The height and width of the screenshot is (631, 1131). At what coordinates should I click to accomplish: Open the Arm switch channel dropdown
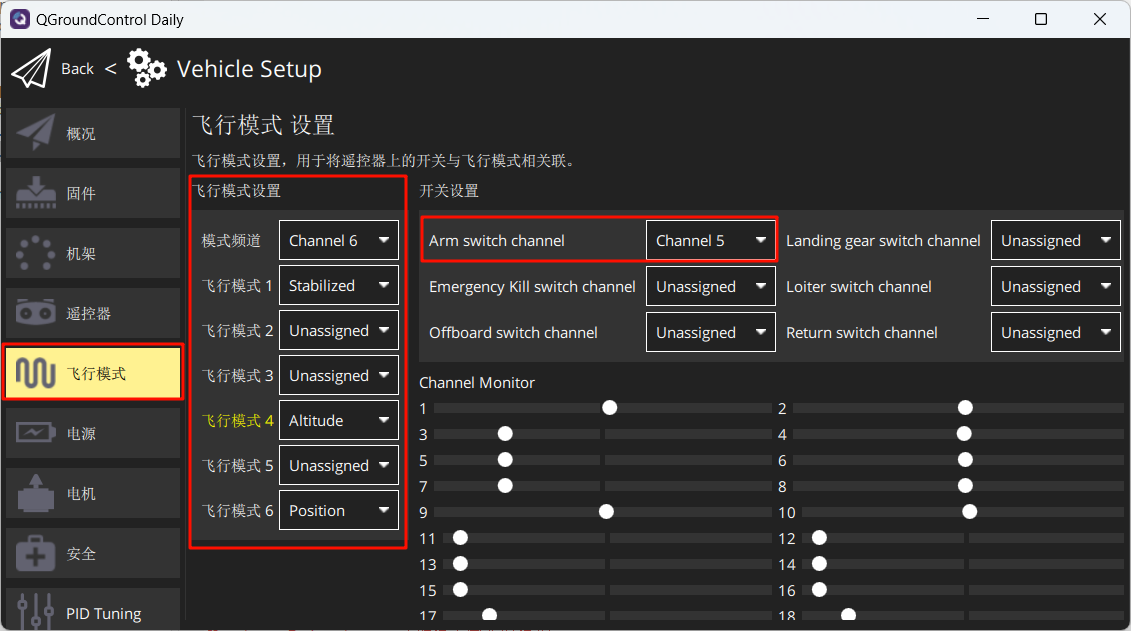tap(710, 241)
